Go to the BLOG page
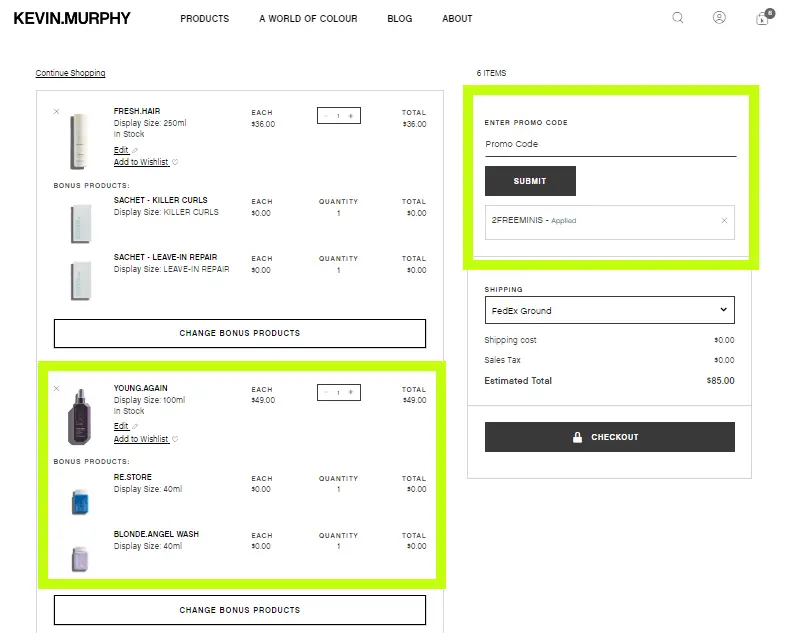 tap(399, 19)
